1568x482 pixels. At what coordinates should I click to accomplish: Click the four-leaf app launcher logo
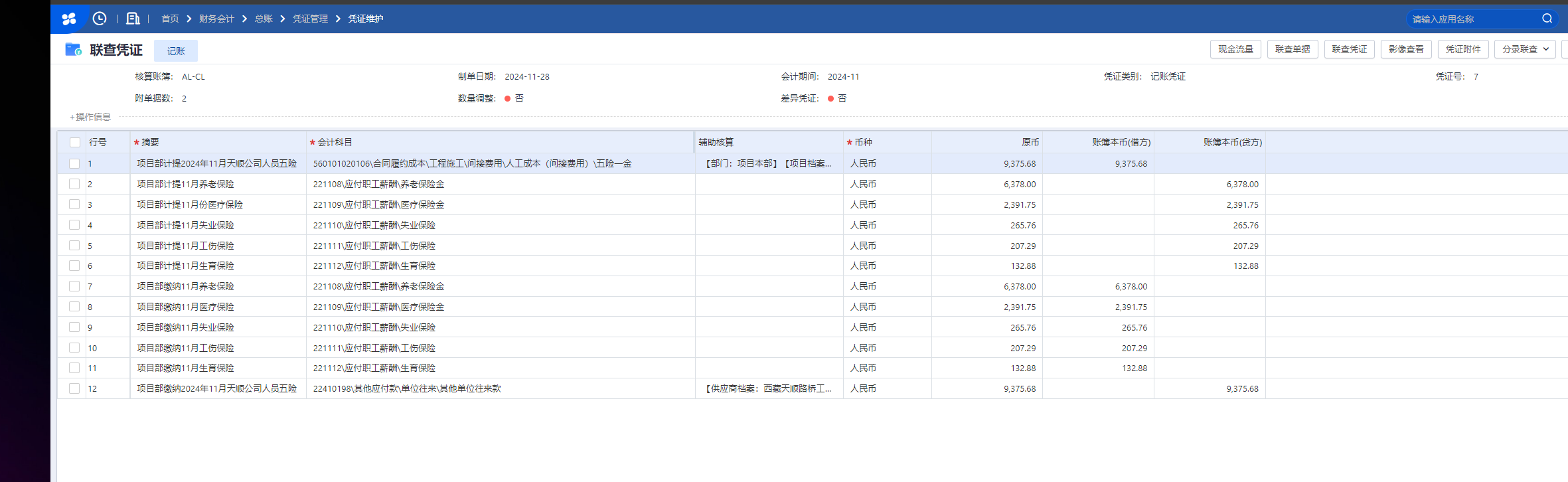click(69, 19)
